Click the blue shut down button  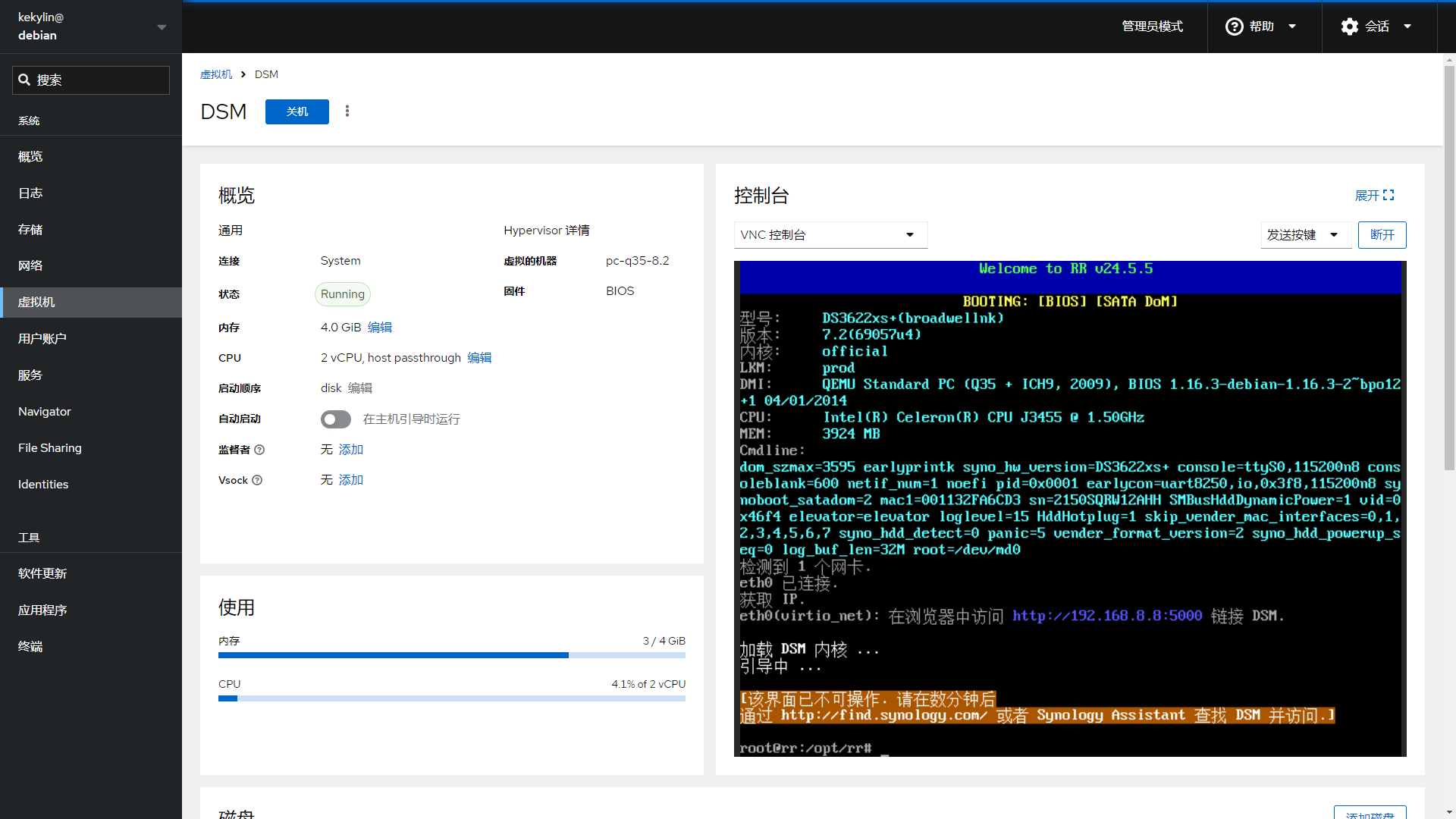(297, 111)
